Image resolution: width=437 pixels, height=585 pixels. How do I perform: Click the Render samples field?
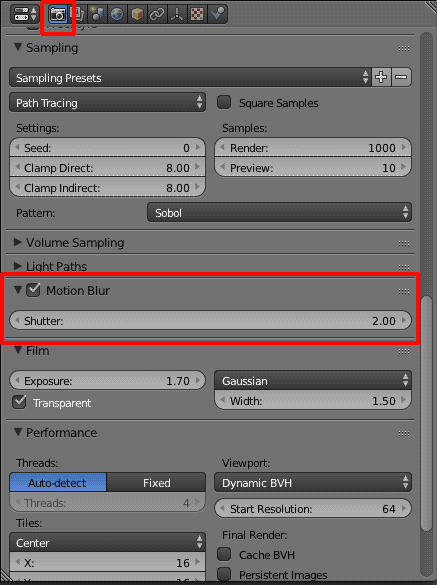coord(313,148)
